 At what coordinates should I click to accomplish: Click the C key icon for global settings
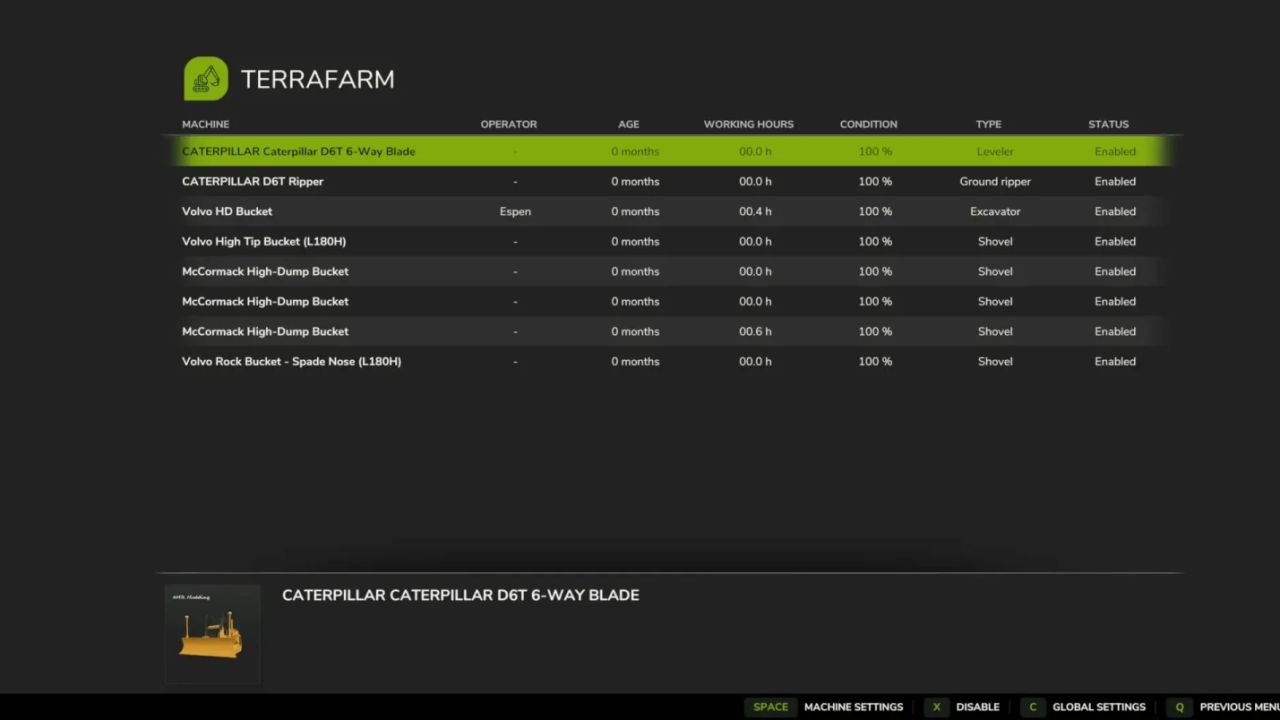coord(1032,707)
